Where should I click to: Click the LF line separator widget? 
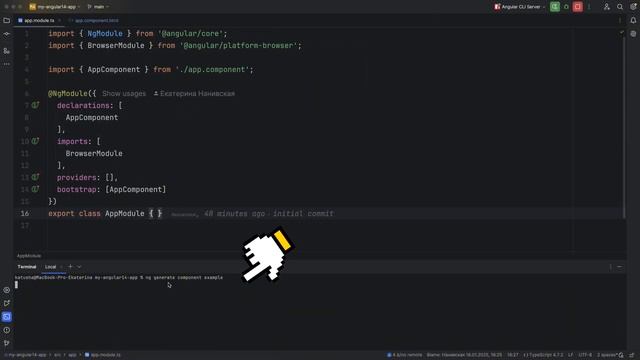tap(571, 355)
